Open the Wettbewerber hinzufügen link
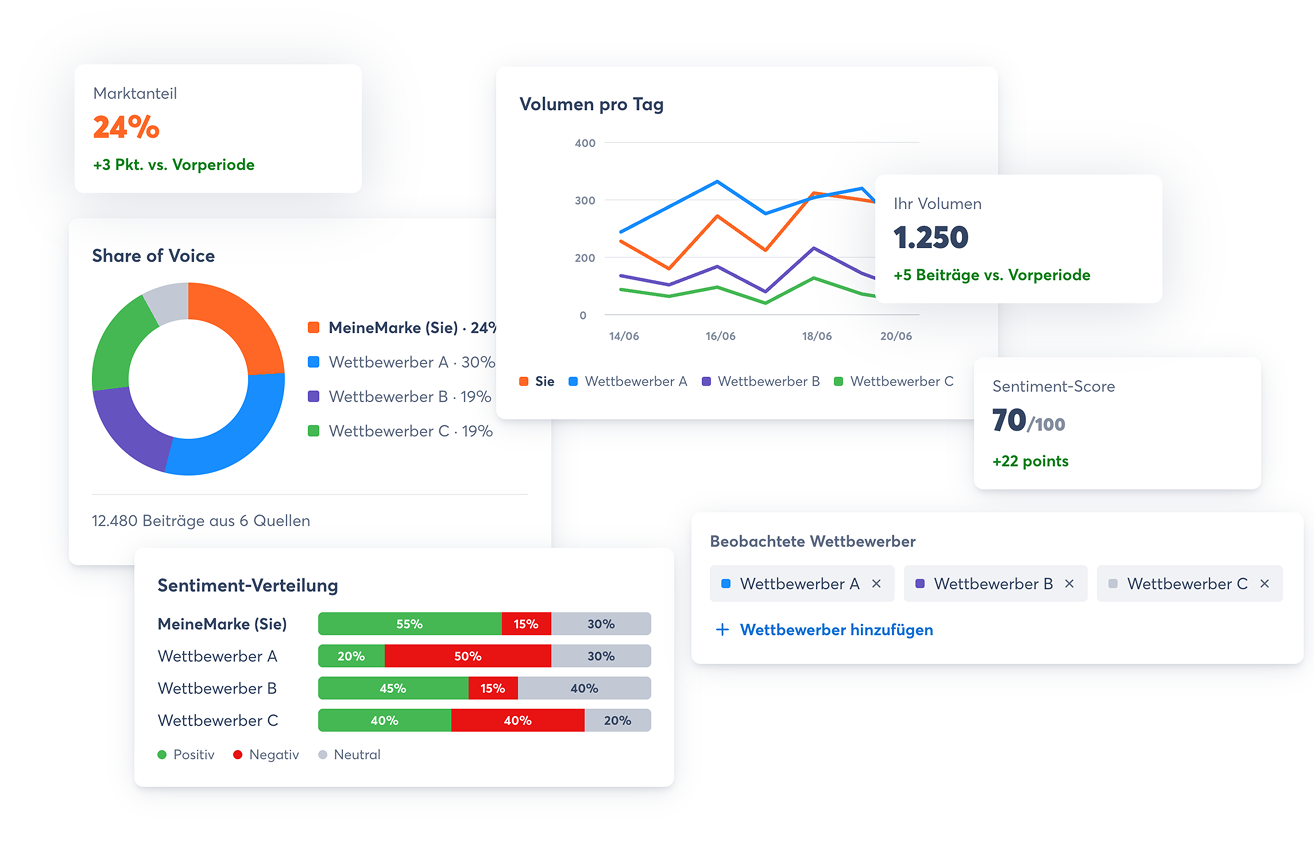This screenshot has height=850, width=1314. coord(836,630)
